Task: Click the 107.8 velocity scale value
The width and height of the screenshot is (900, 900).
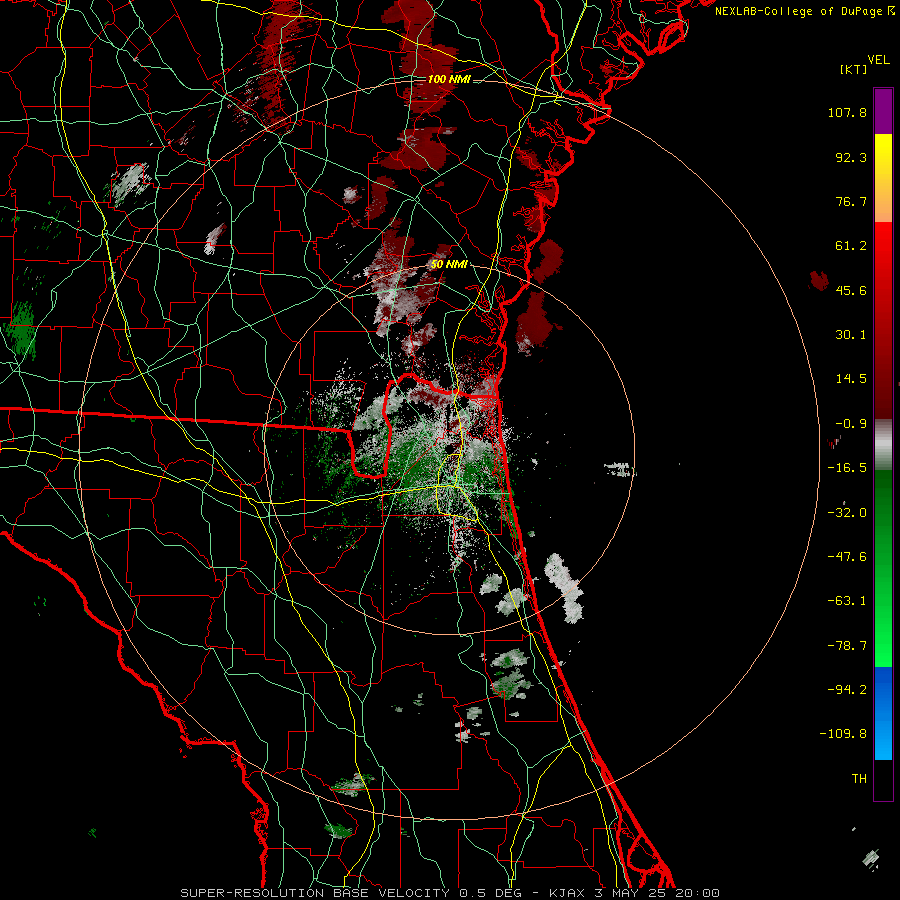Action: (x=847, y=112)
